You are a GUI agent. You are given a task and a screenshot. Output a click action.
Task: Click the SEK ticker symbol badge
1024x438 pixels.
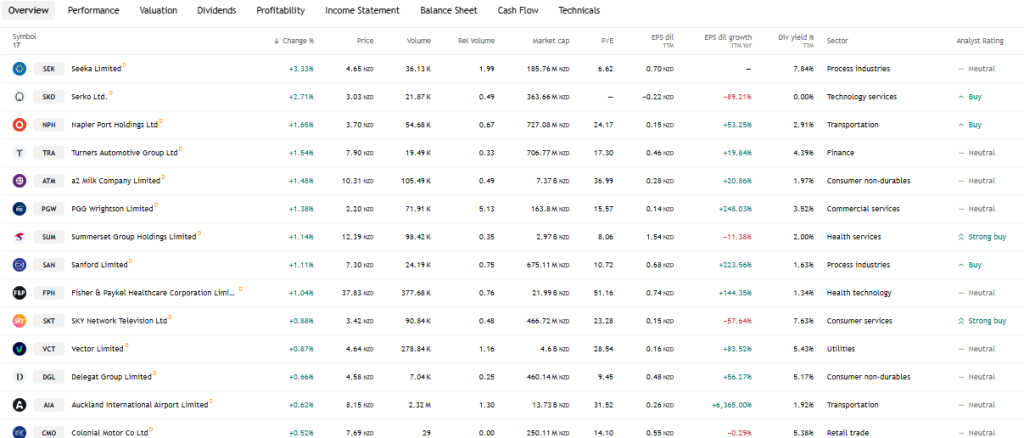tap(49, 69)
